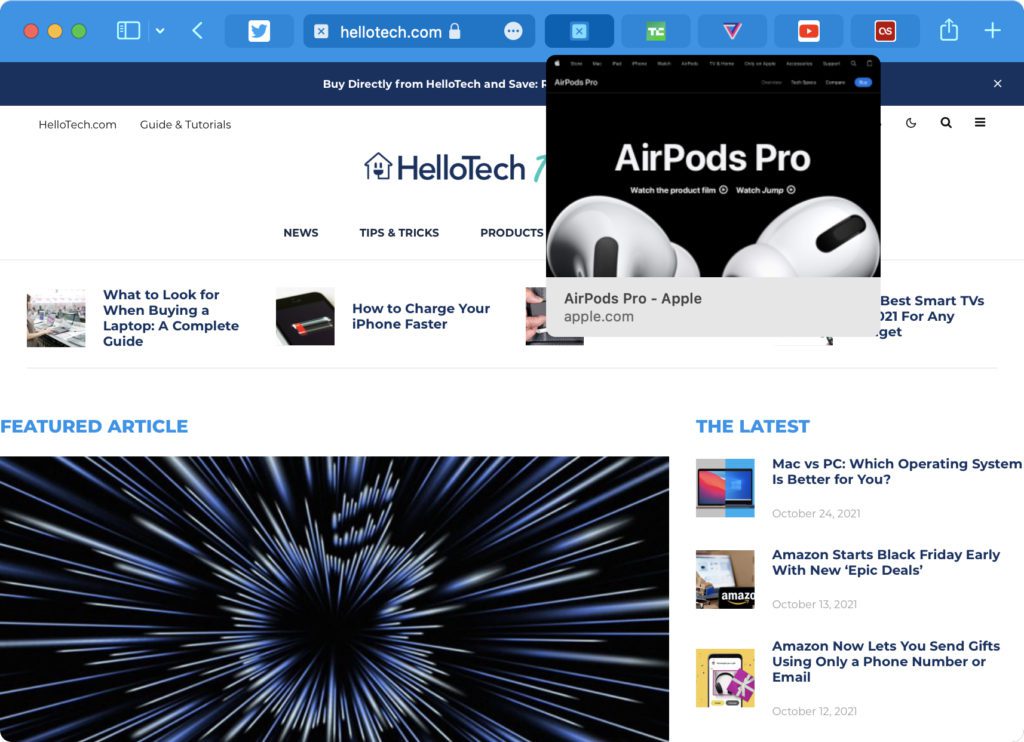The image size is (1024, 742).
Task: Go back with the back arrow
Action: click(197, 31)
